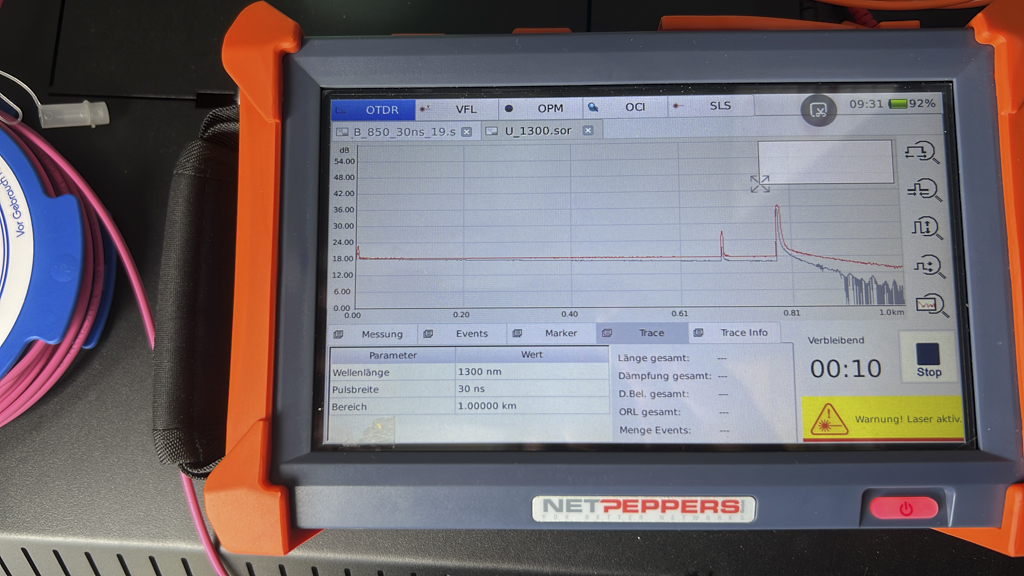Switch to the VFL mode tab
Viewport: 1024px width, 576px height.
[x=456, y=108]
